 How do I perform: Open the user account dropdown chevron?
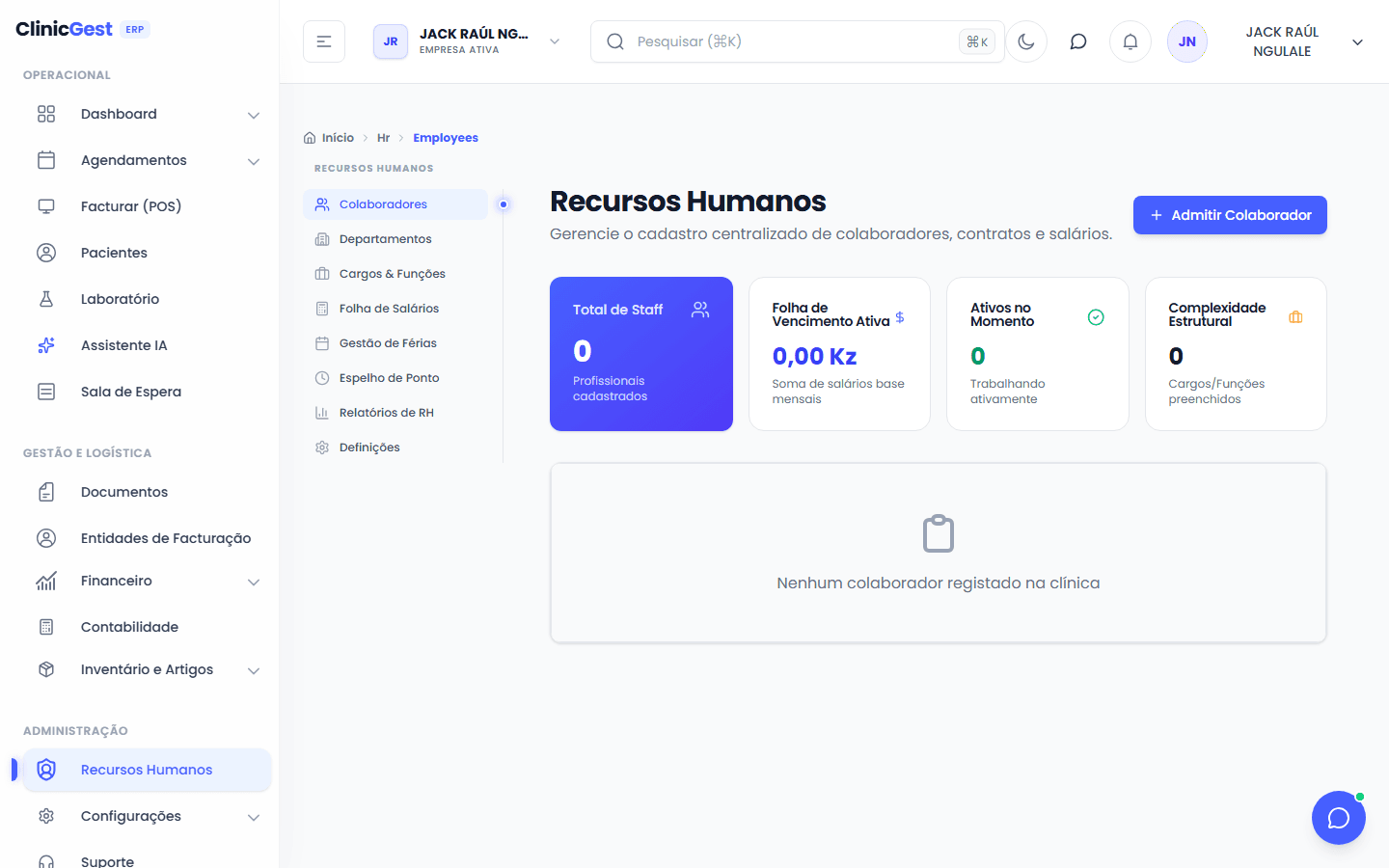click(1357, 42)
